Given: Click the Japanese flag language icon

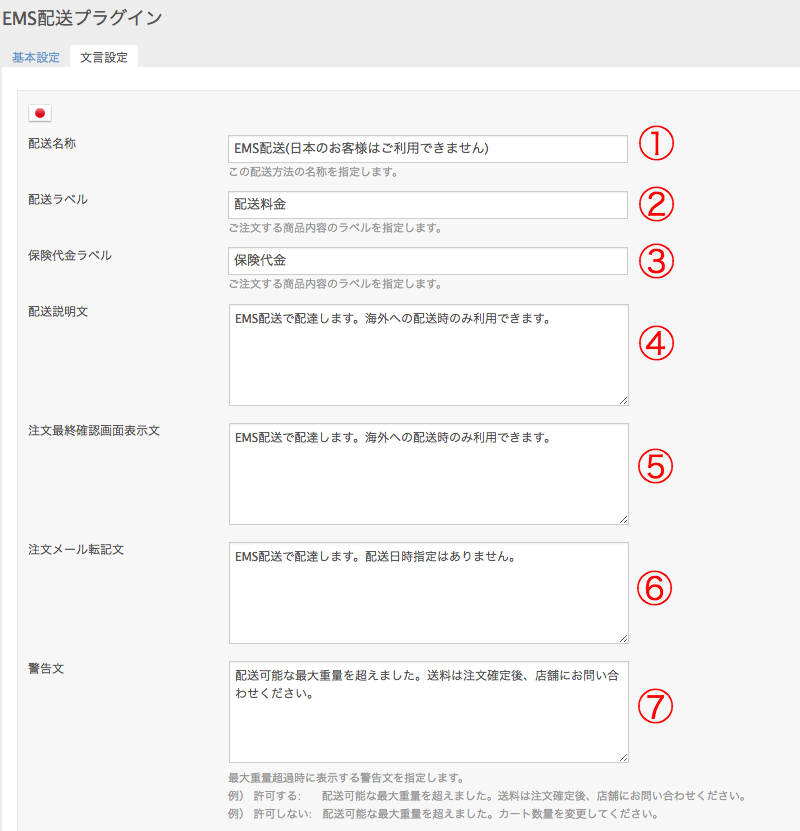Looking at the screenshot, I should pyautogui.click(x=41, y=113).
